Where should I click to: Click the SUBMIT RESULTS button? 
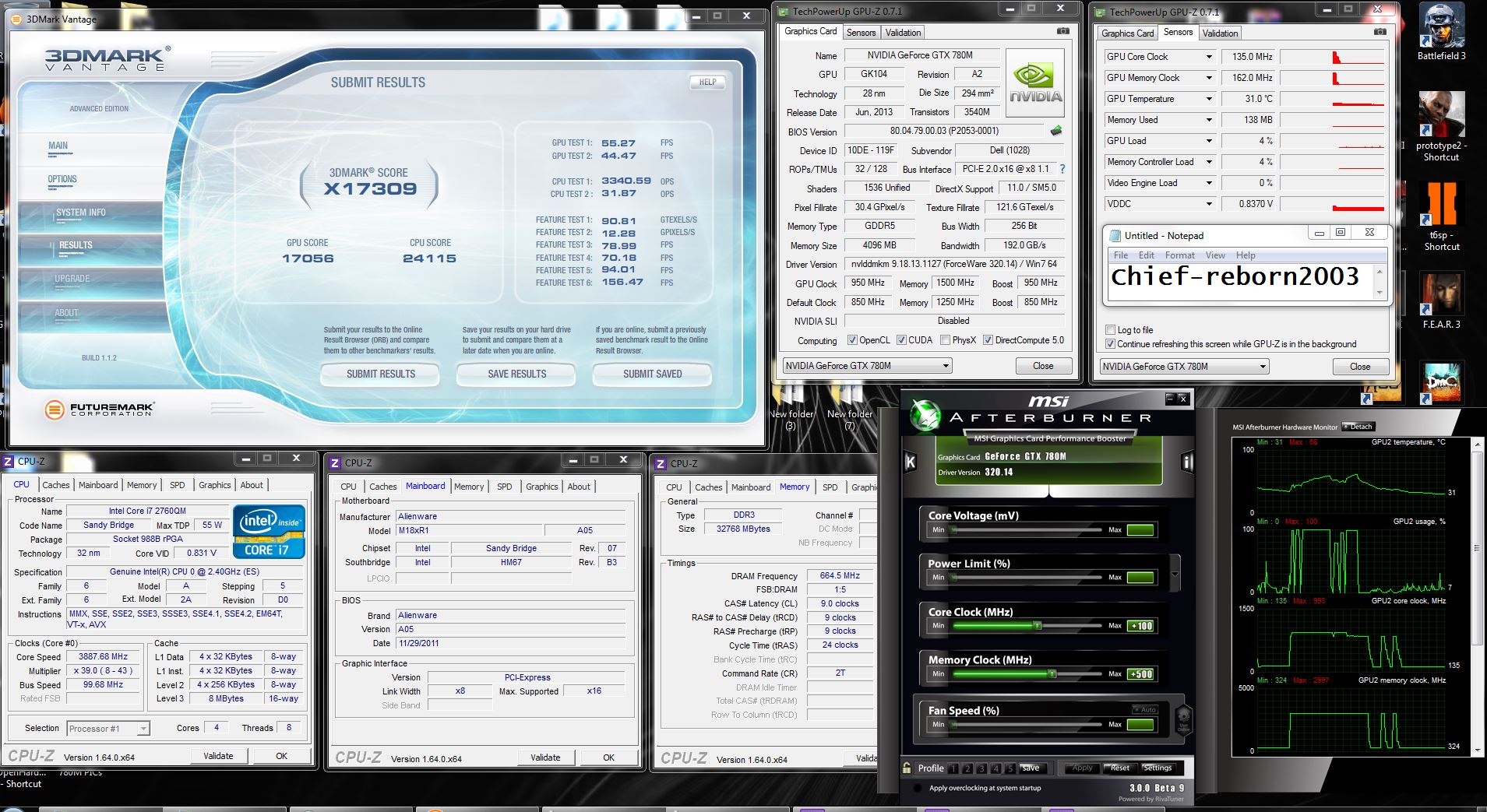point(381,374)
